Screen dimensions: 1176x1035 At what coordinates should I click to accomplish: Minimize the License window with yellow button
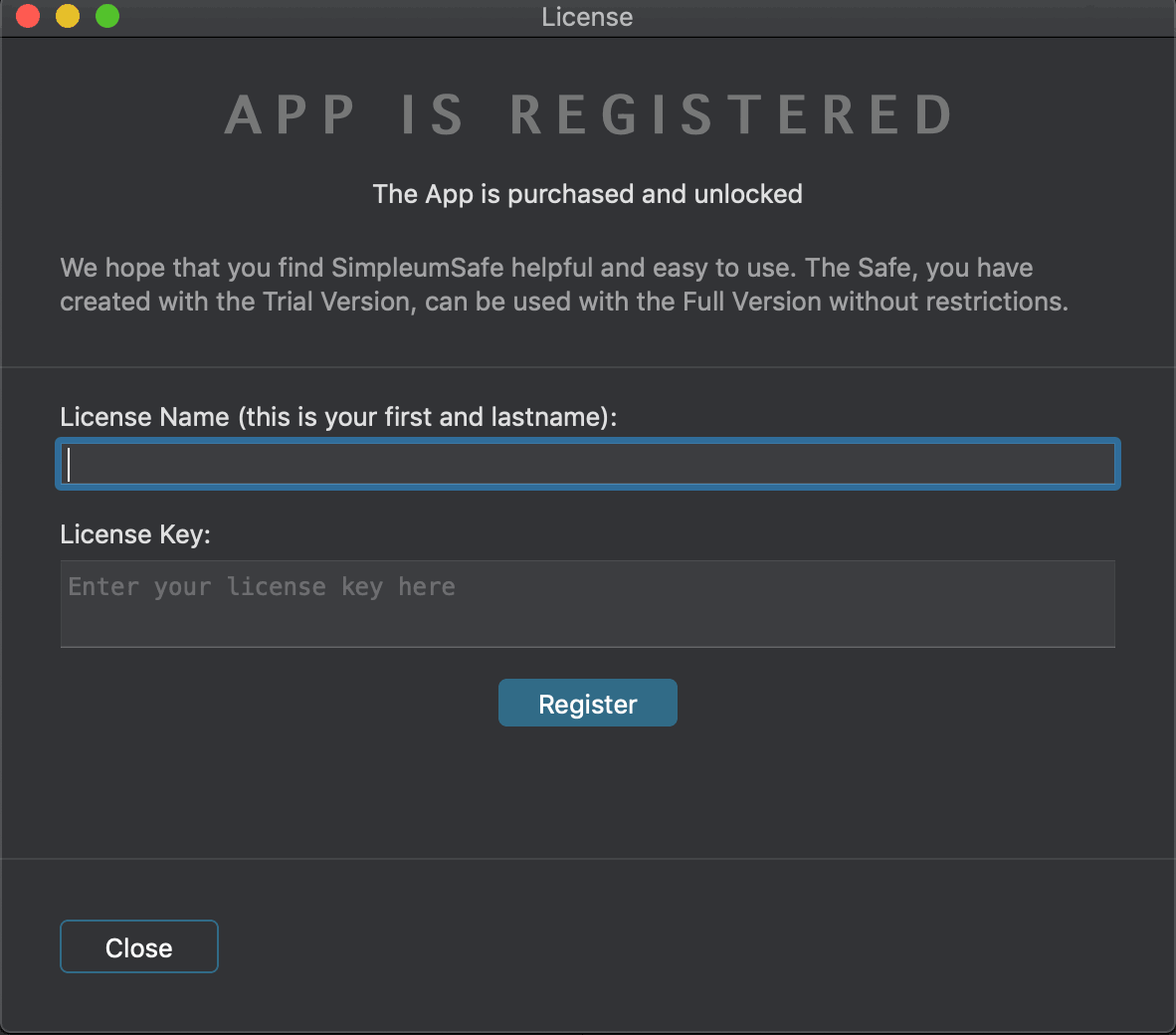pos(68,16)
